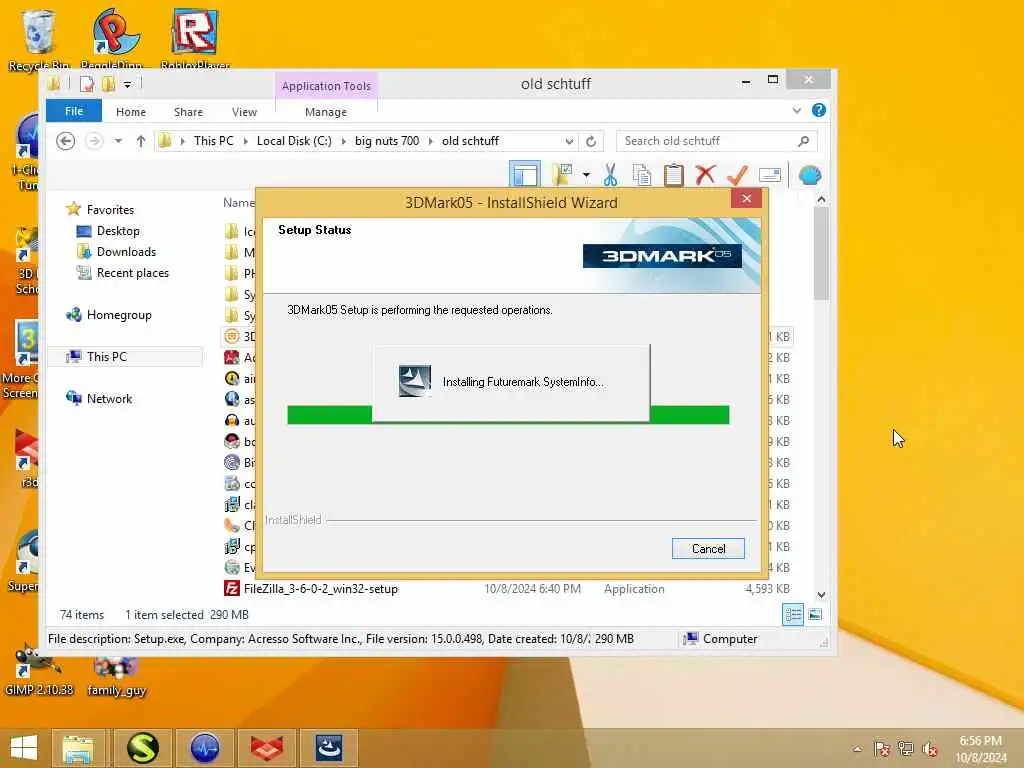
Task: Click the muted volume tray icon
Action: point(930,749)
